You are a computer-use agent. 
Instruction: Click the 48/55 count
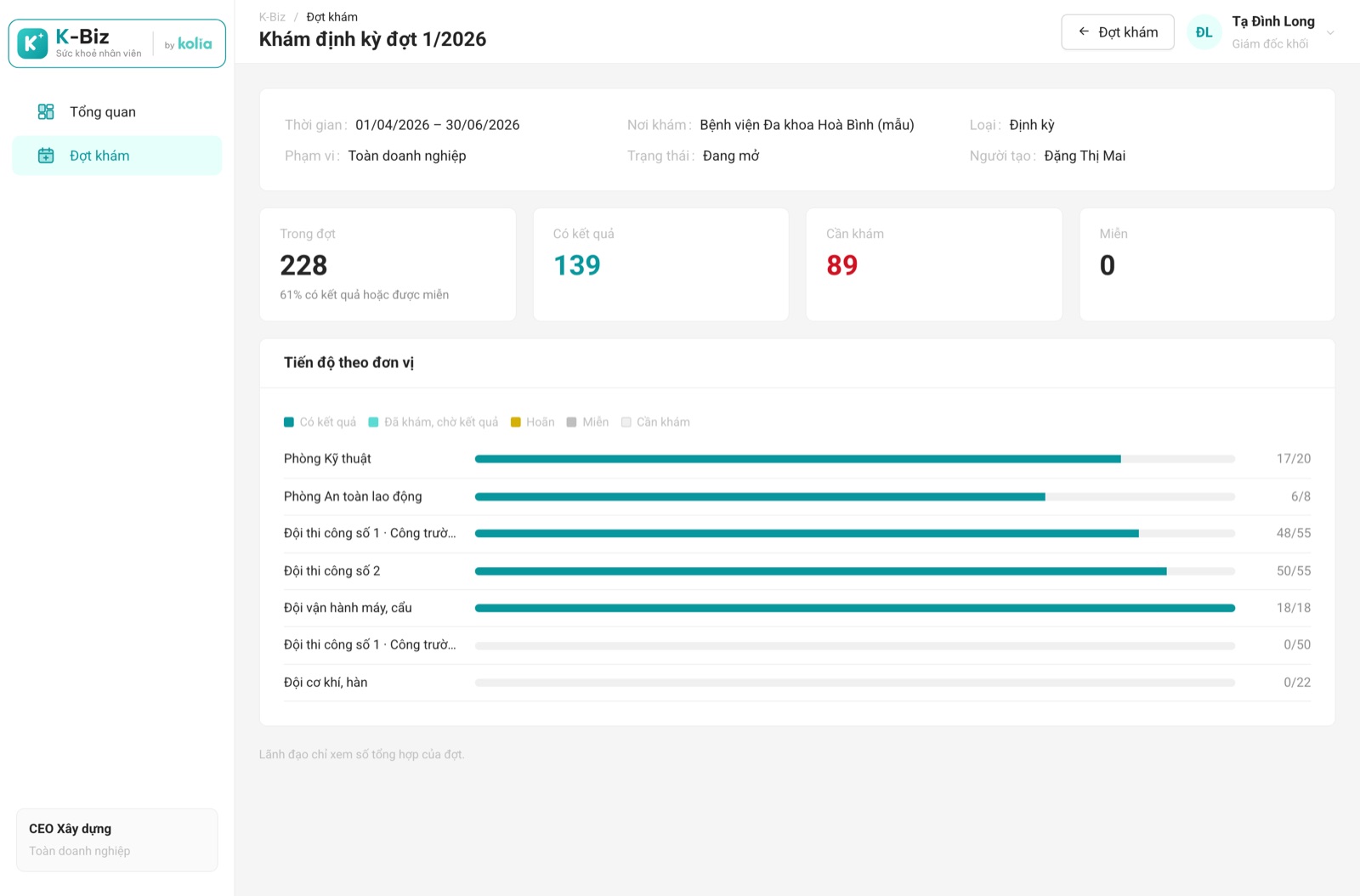(x=1294, y=533)
